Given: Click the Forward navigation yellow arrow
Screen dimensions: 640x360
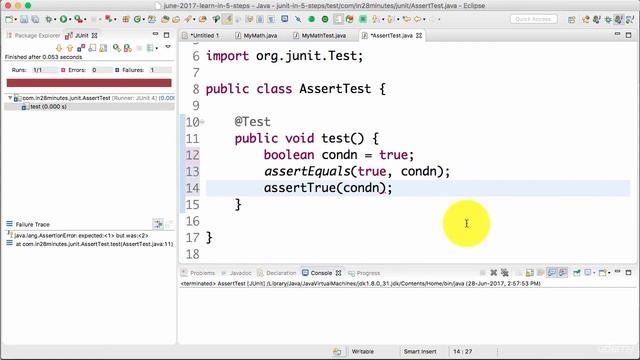Looking at the screenshot, I should (432, 19).
